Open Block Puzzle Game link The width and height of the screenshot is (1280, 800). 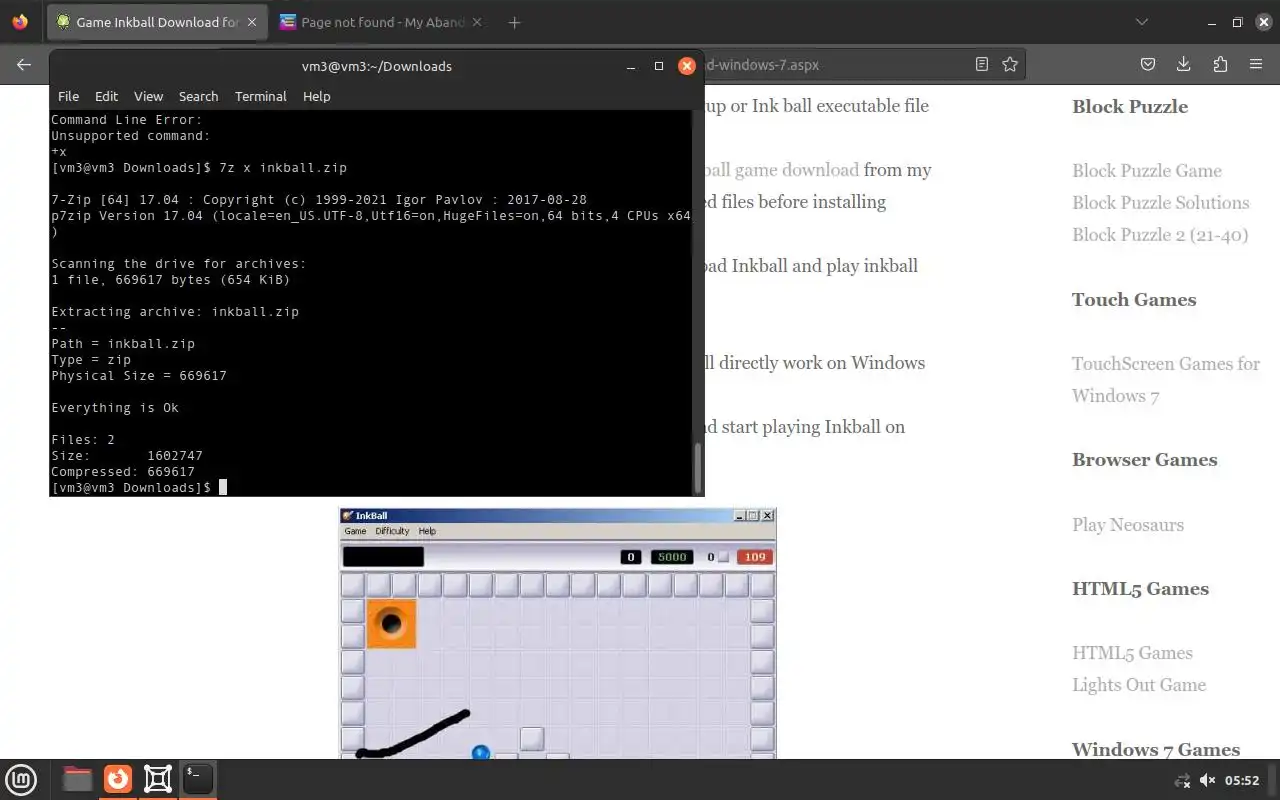pos(1147,171)
